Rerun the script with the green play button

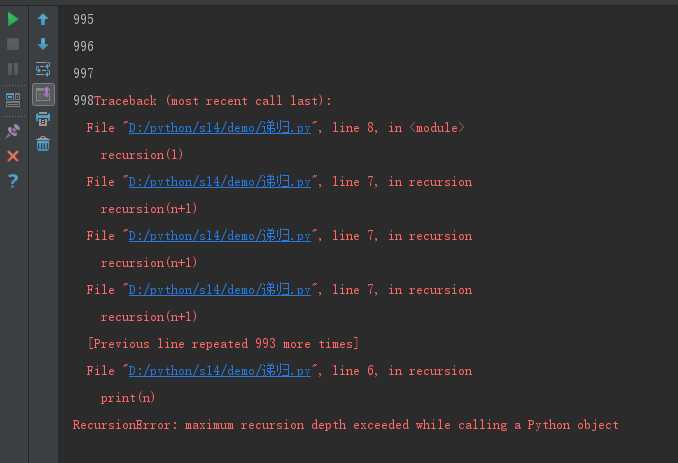tap(13, 19)
